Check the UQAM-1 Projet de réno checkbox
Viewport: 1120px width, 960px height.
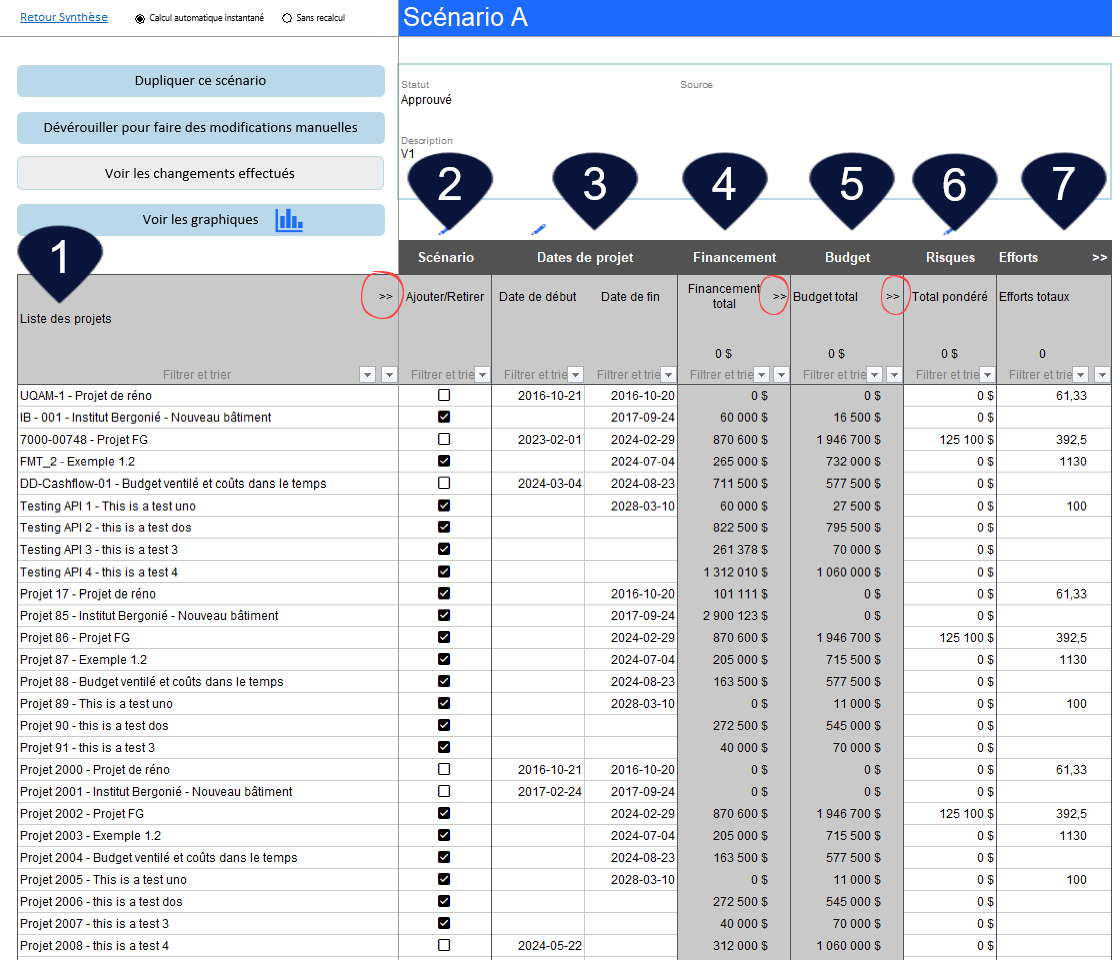click(444, 395)
